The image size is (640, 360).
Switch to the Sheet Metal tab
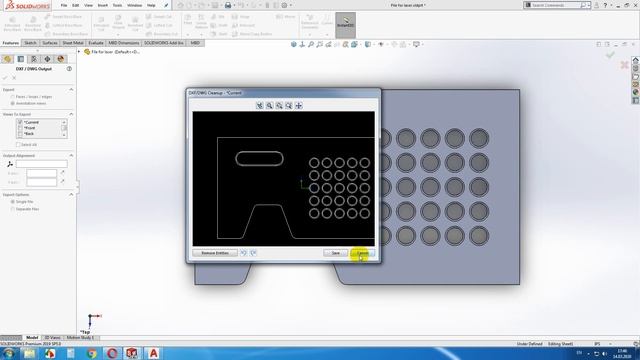click(x=73, y=43)
